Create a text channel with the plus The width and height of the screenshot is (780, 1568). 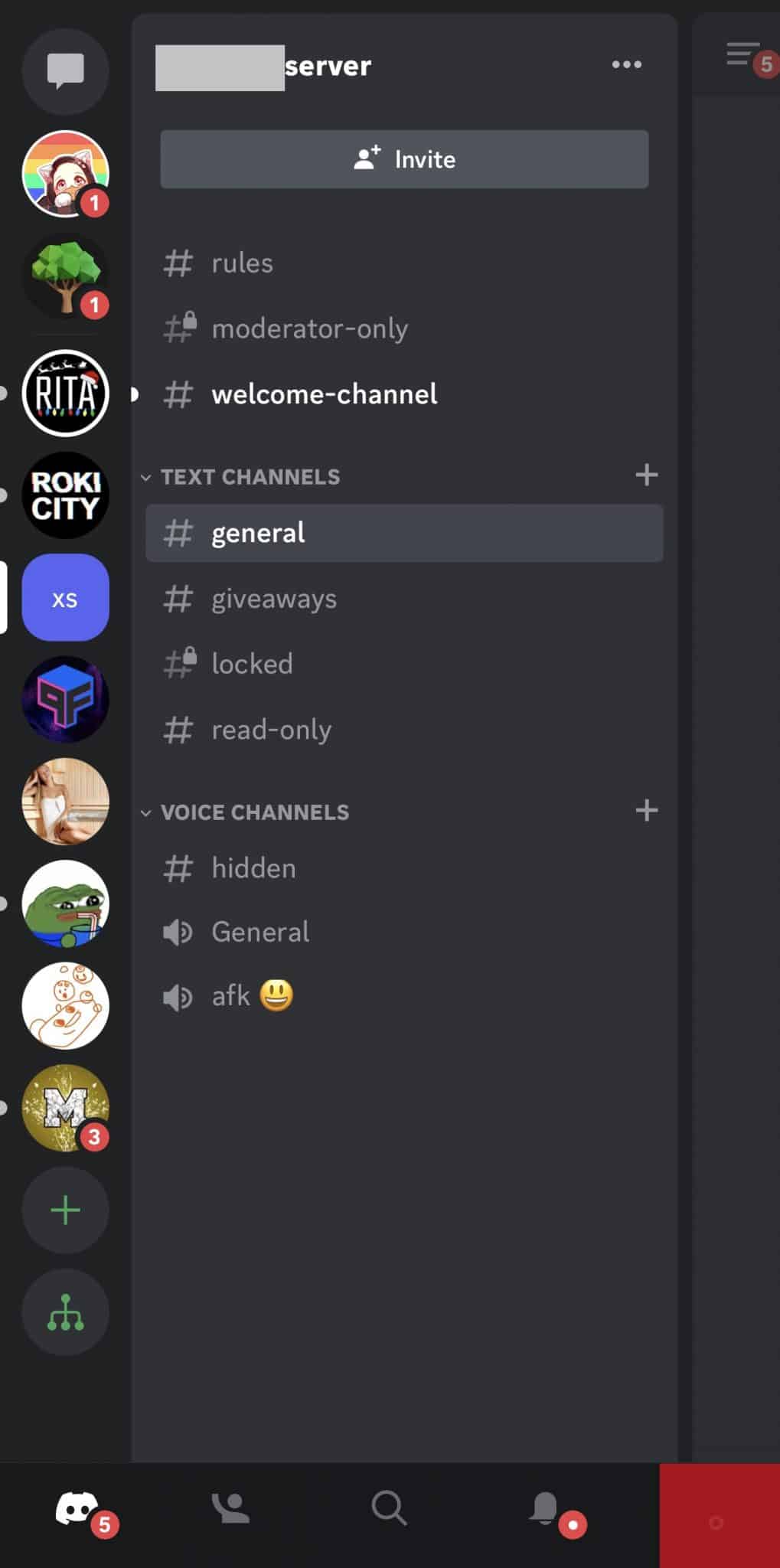(x=647, y=475)
